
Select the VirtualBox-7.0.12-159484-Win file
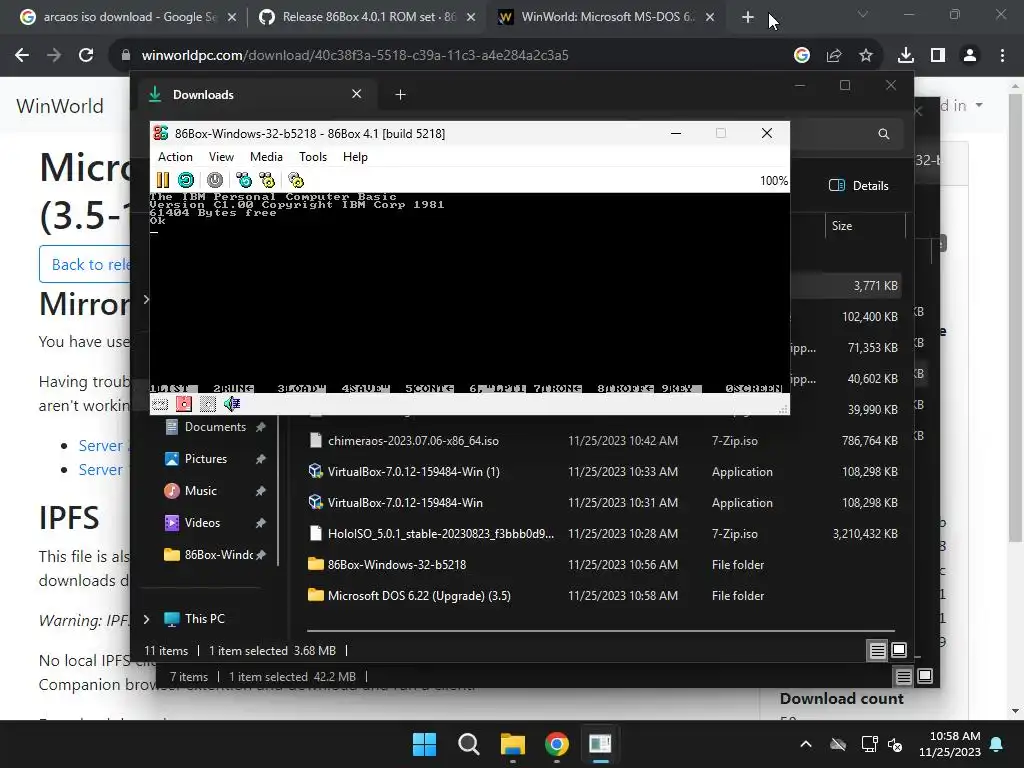603,503
